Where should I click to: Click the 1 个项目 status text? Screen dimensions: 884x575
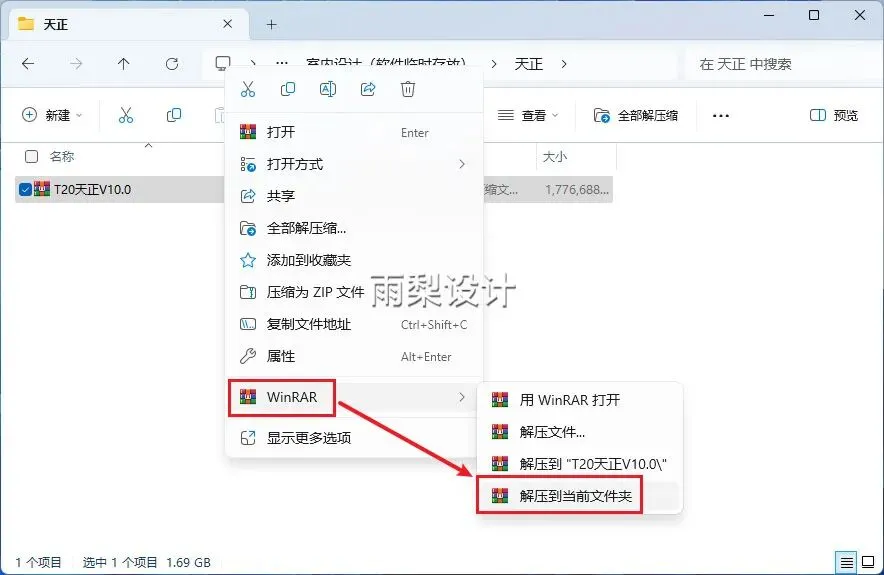point(38,562)
